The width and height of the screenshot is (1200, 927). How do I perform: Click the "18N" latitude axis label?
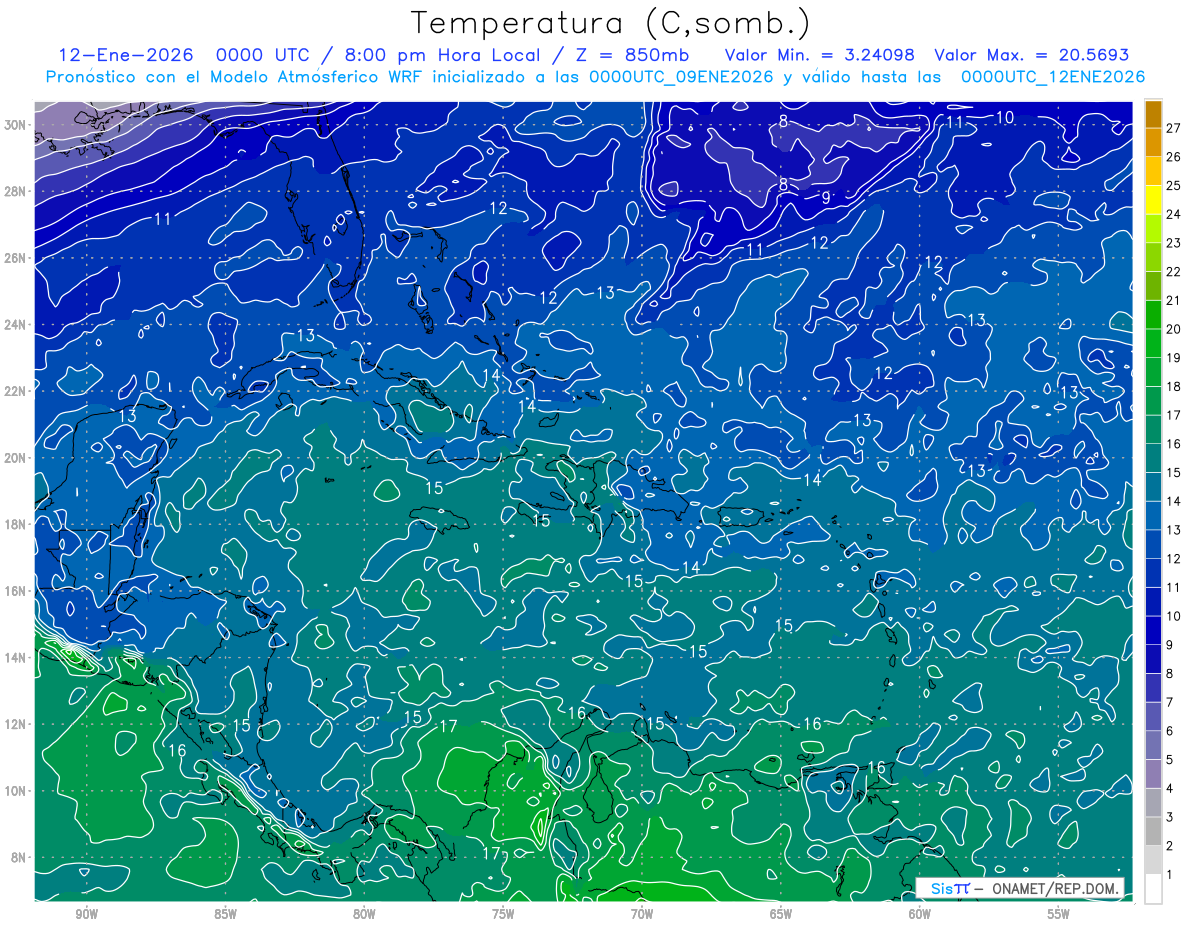point(15,524)
